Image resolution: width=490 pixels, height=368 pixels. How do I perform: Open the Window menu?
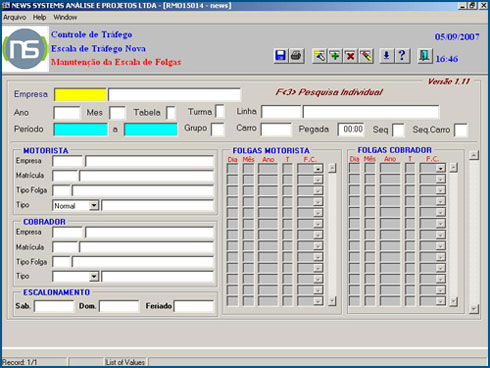pyautogui.click(x=65, y=17)
